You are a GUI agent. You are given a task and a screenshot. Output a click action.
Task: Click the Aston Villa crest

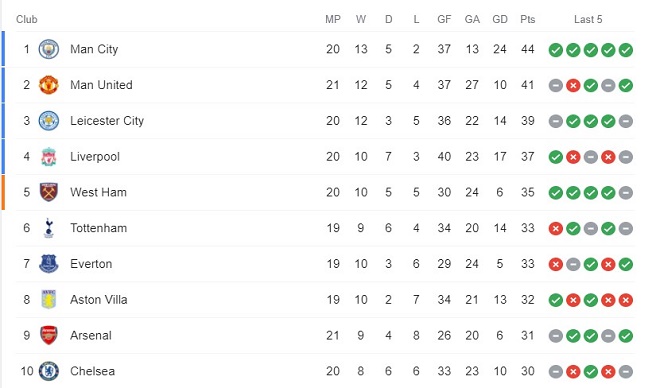click(x=48, y=300)
